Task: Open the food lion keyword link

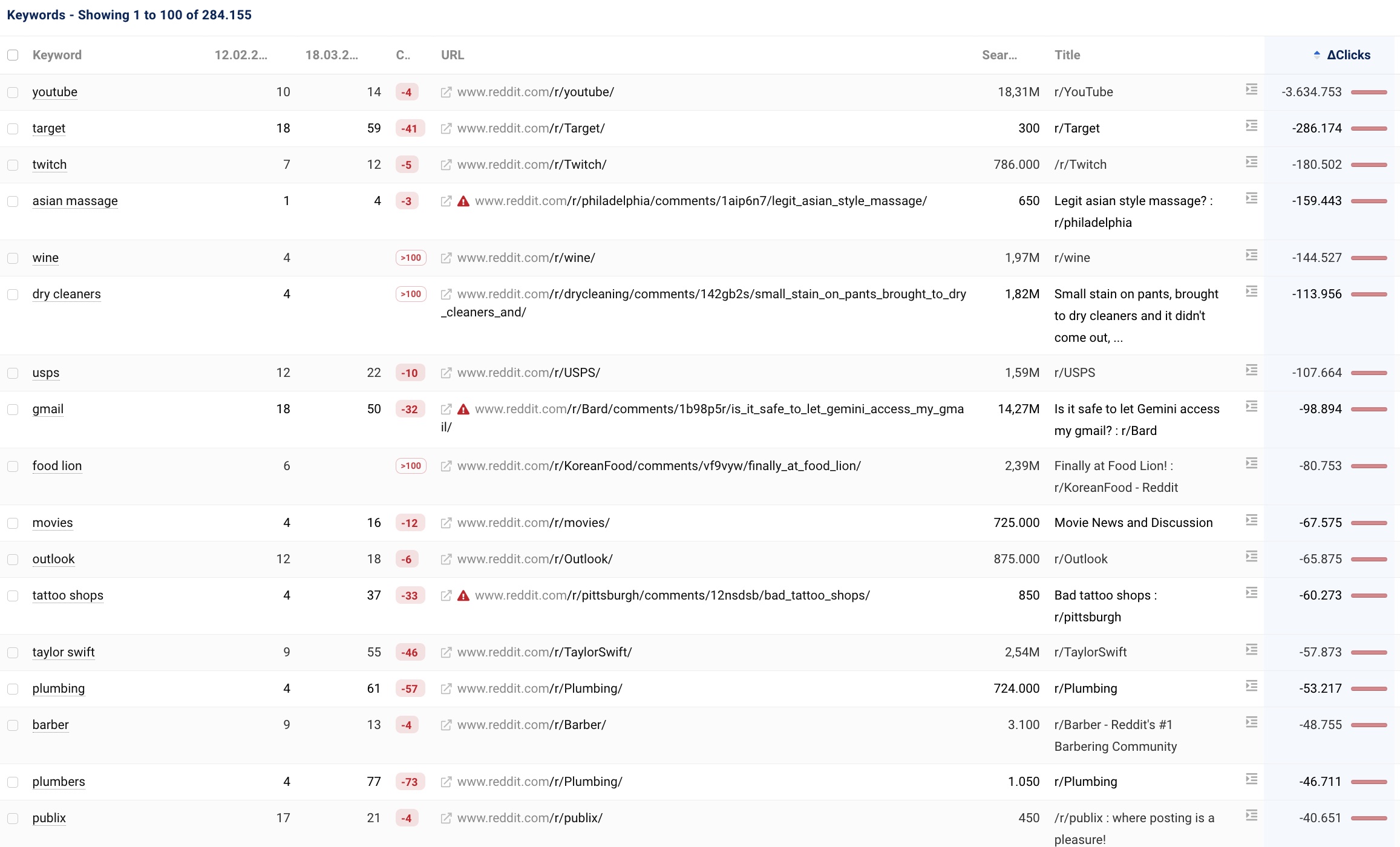Action: (57, 466)
